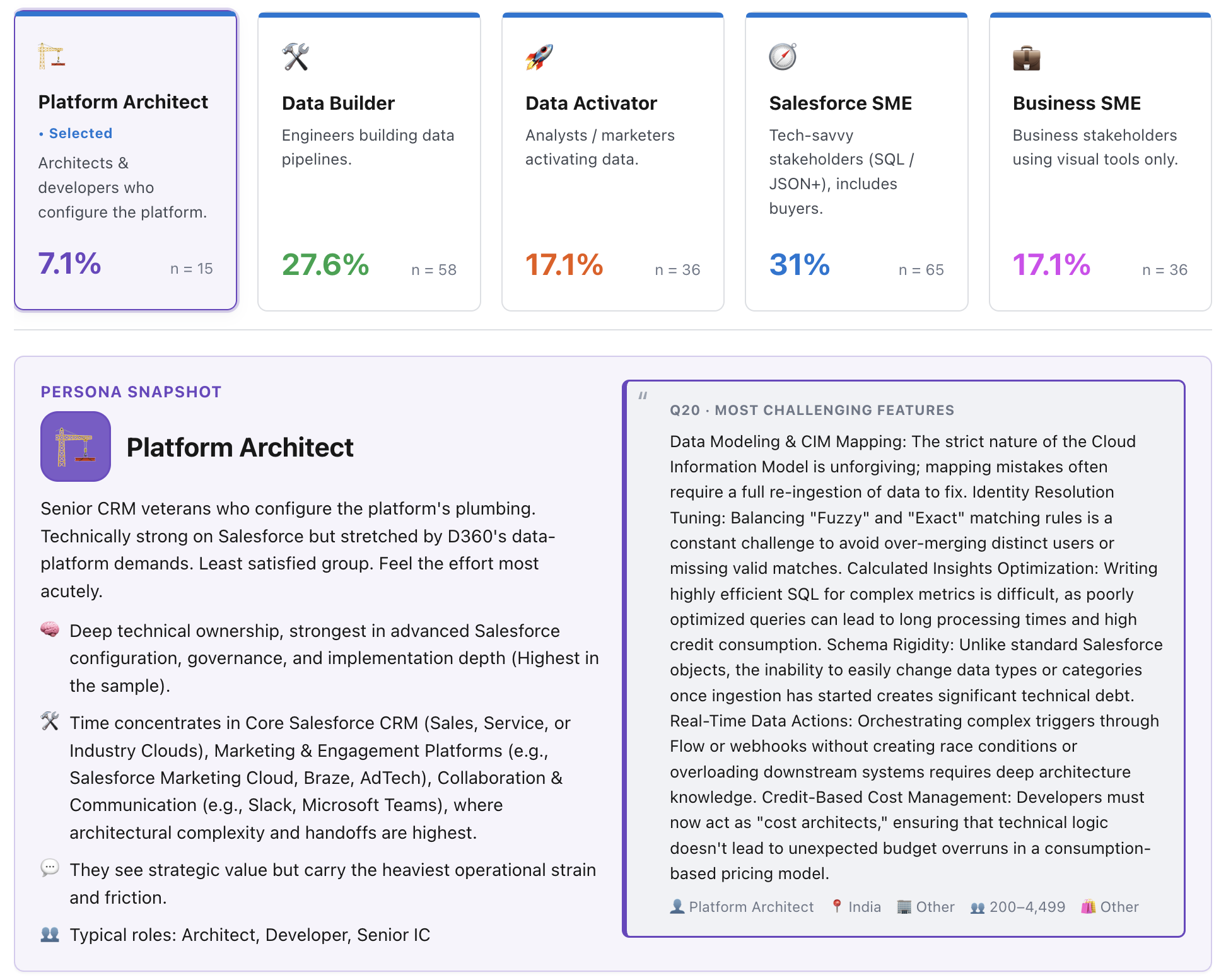Screen dimensions: 1226x980
Task: Click the Q20 Most Challenging Features heading
Action: 812,410
